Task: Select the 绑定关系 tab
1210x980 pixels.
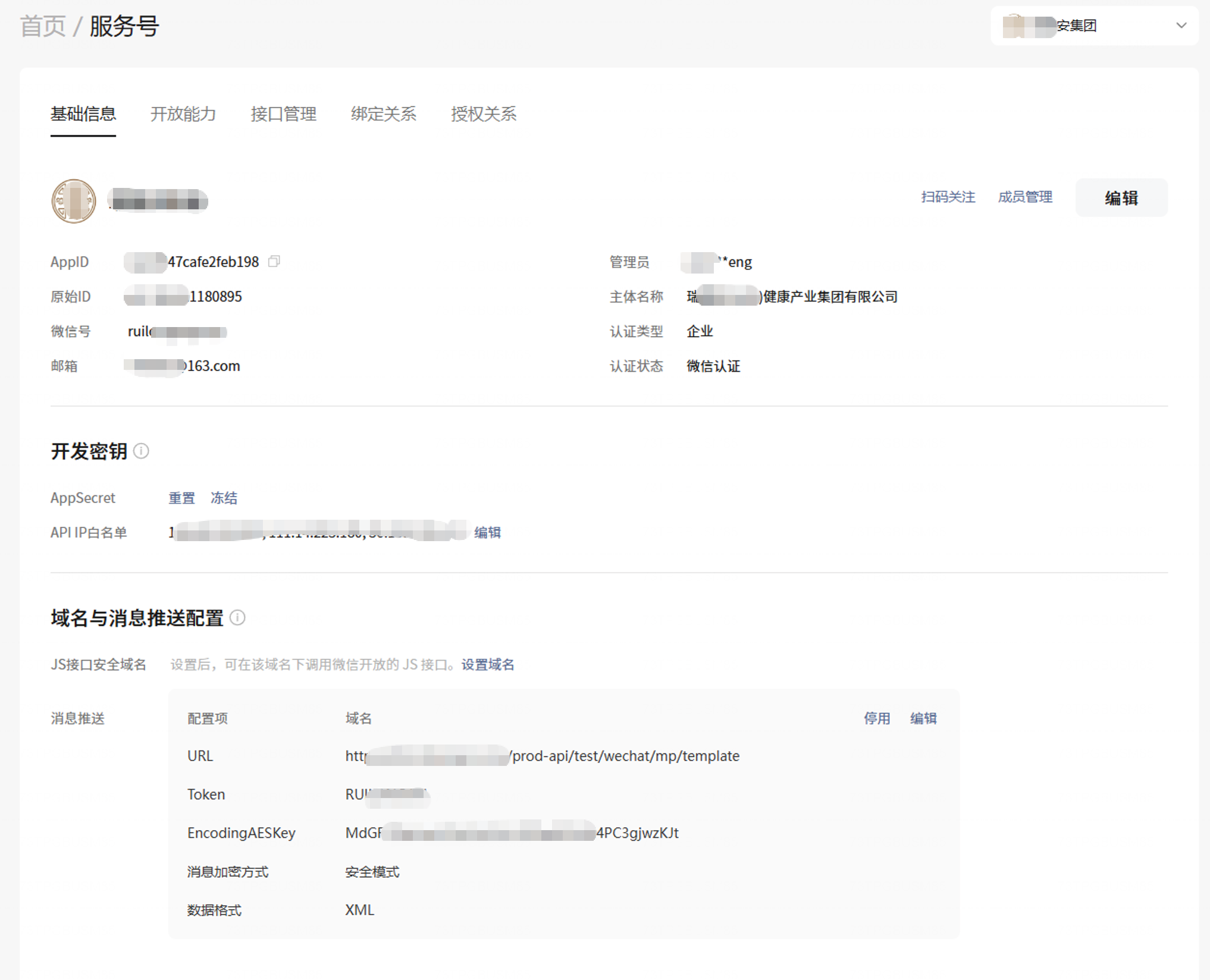Action: (383, 114)
